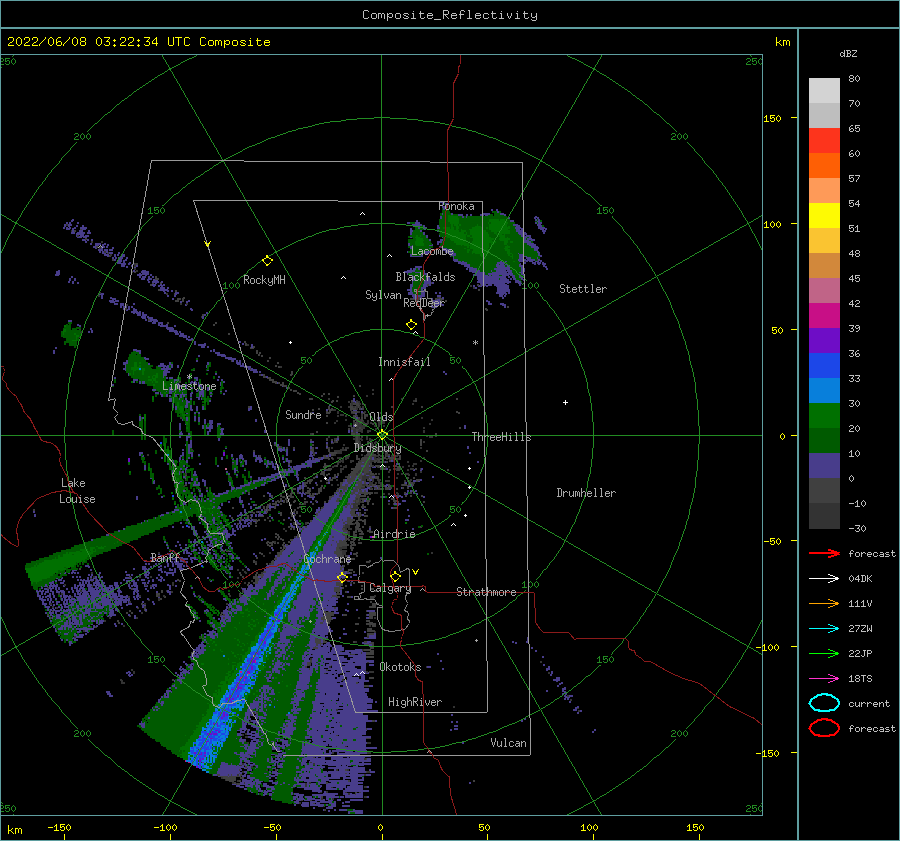Click the Innisfail city label
The width and height of the screenshot is (900, 841).
click(404, 362)
